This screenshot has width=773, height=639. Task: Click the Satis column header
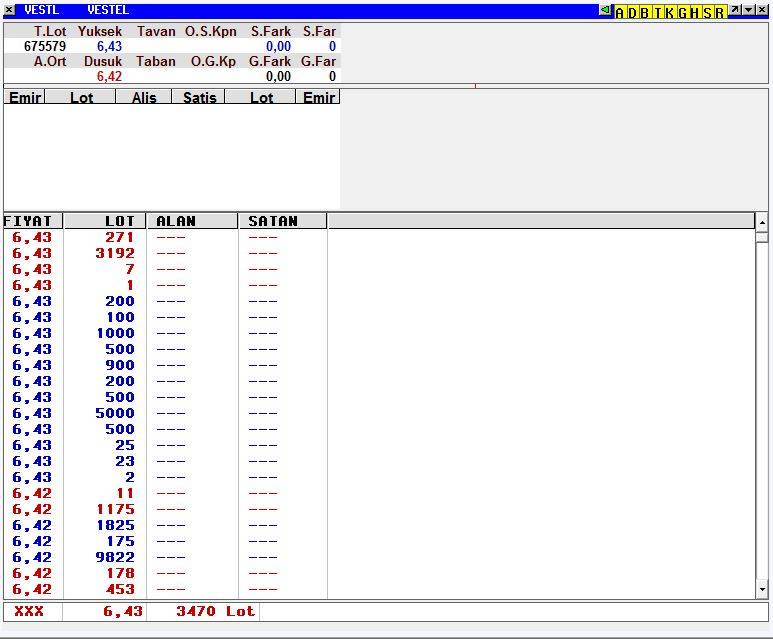pyautogui.click(x=199, y=98)
